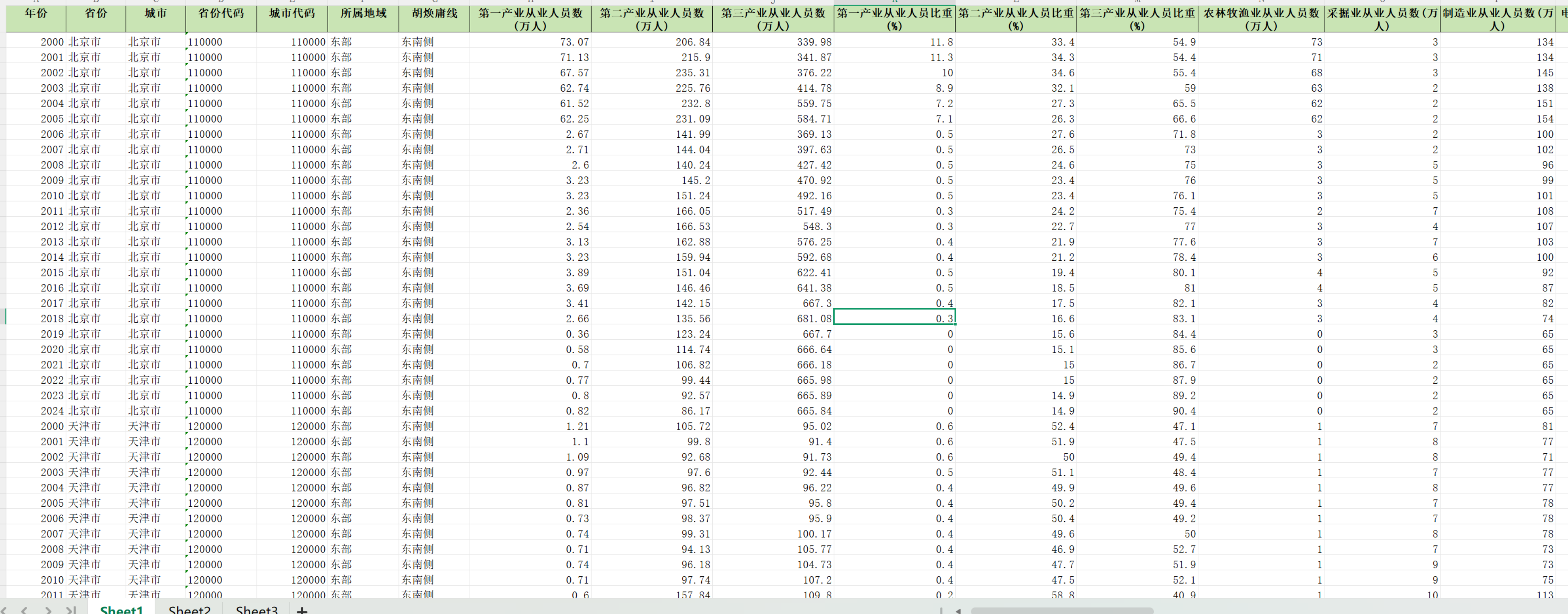Select the 第一产业从业人员比重(%) header cell
1568x614 pixels.
[x=894, y=19]
